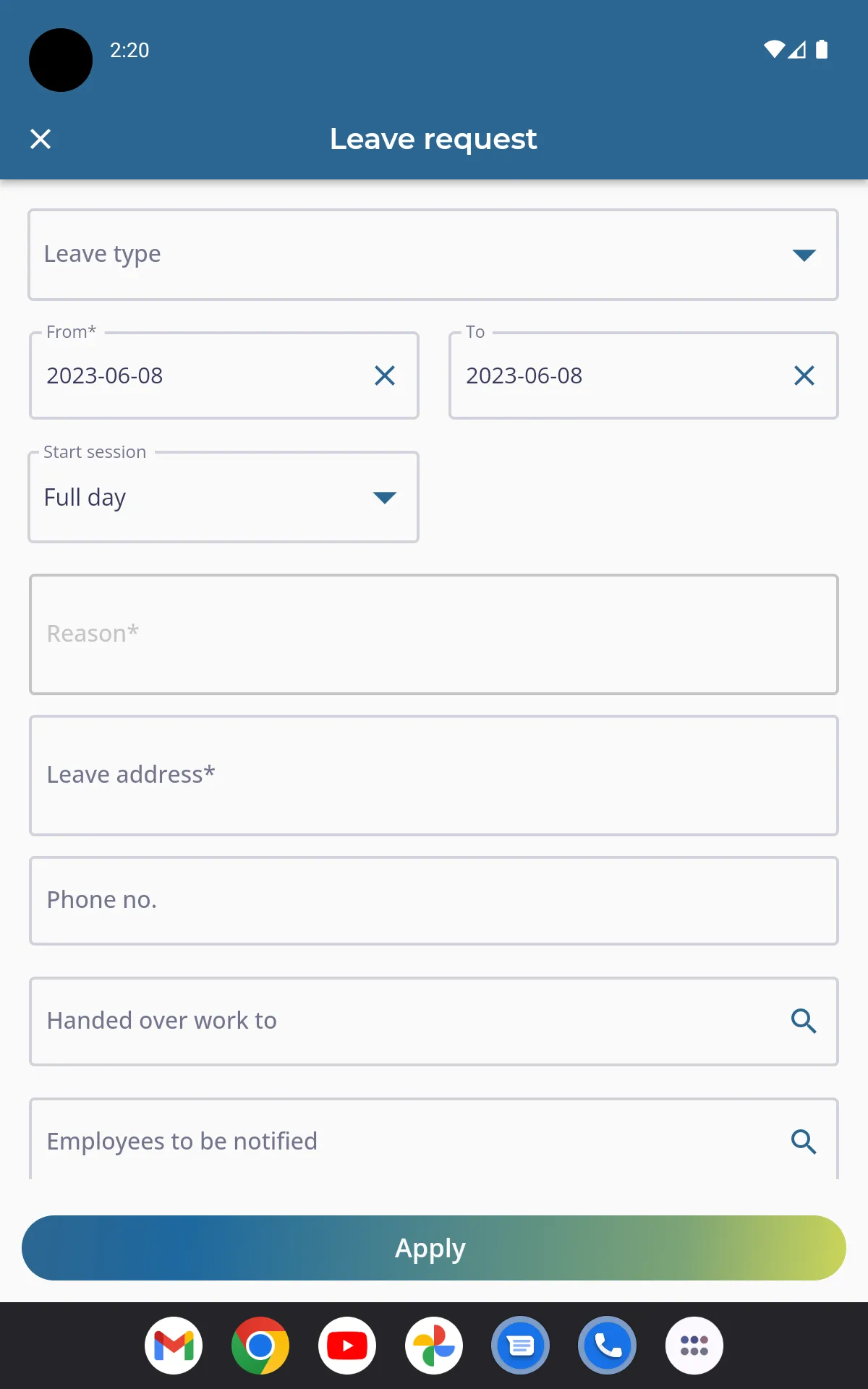Image resolution: width=868 pixels, height=1389 pixels.
Task: Expand the Start session dropdown
Action: [384, 497]
